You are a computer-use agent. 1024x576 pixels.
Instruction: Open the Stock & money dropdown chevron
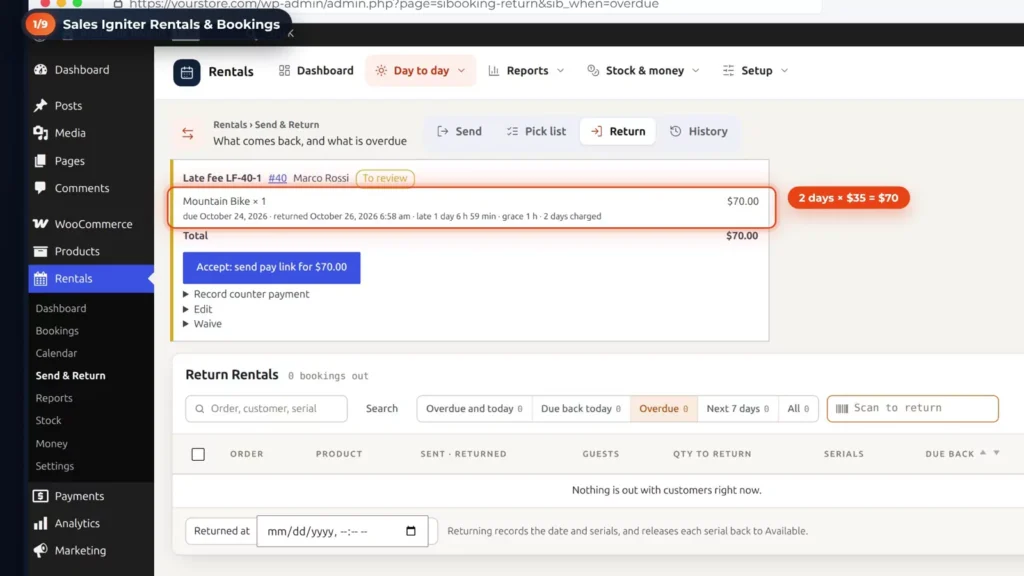(696, 71)
